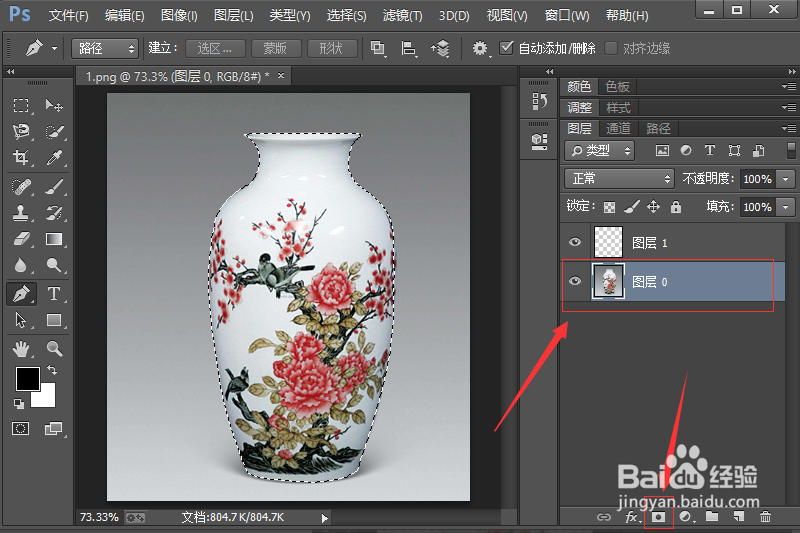The width and height of the screenshot is (800, 533).
Task: Hide 图层 1 with its eye icon
Action: tap(575, 242)
